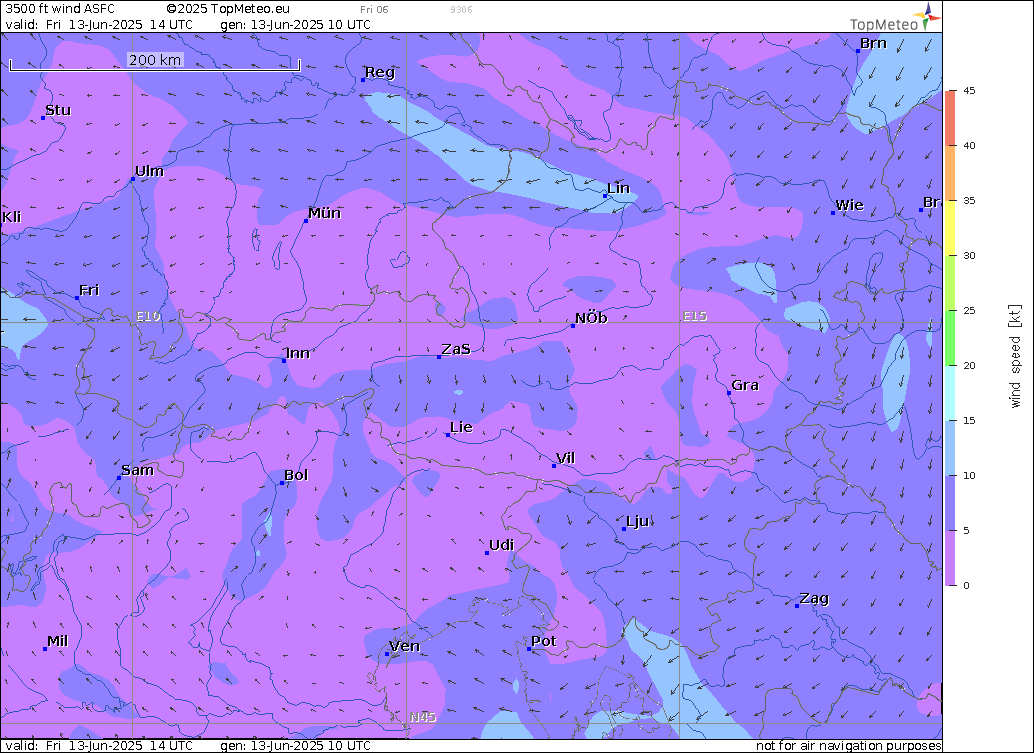The height and width of the screenshot is (753, 1034).
Task: Click the legend tick value "10"
Action: point(969,475)
